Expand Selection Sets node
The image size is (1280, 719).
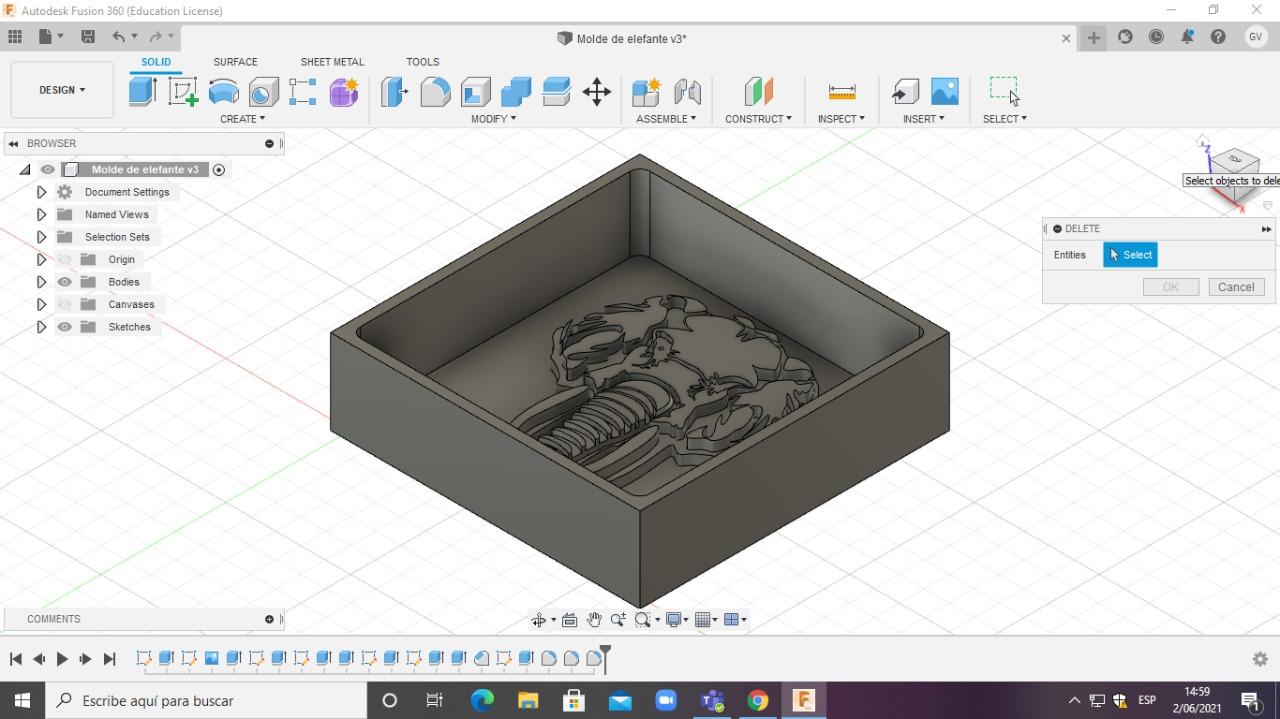click(x=41, y=237)
